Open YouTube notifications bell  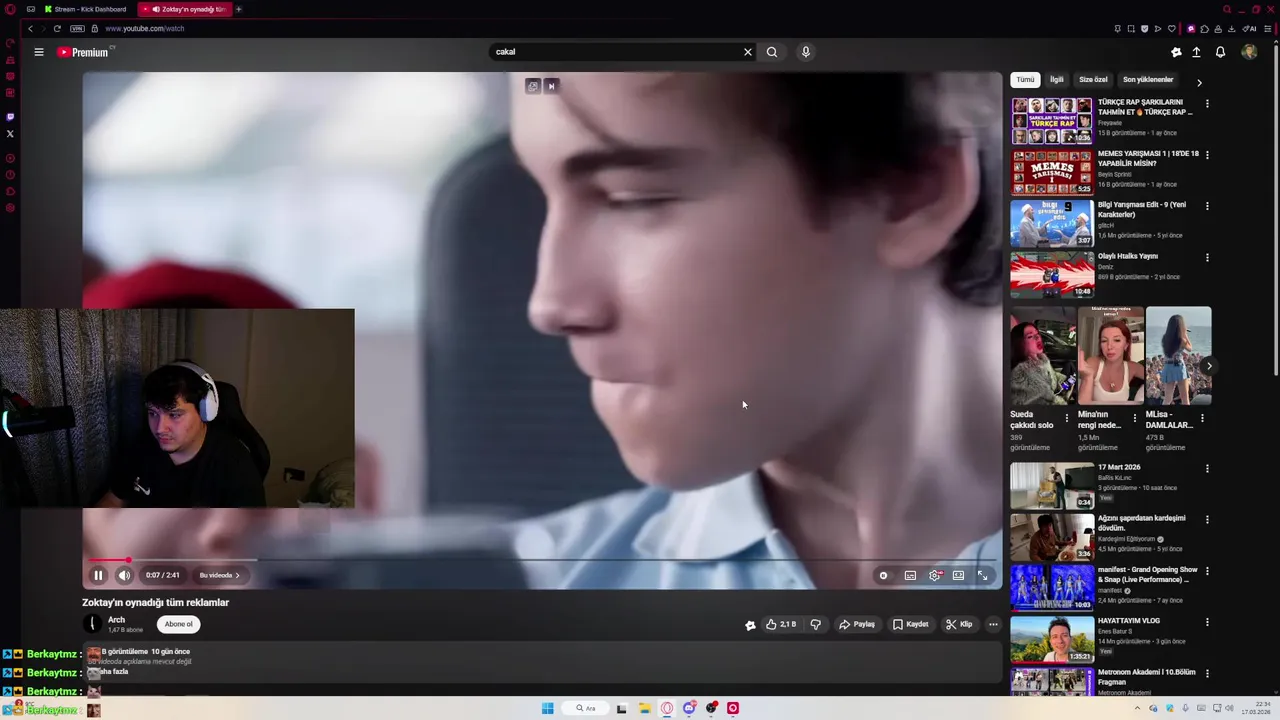click(x=1220, y=52)
